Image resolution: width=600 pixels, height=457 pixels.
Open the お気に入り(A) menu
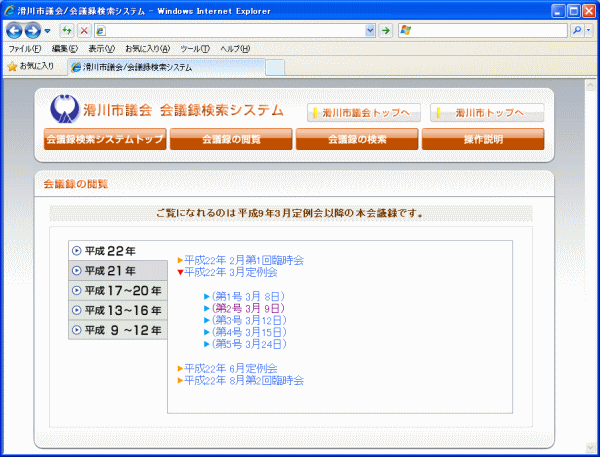[x=148, y=49]
